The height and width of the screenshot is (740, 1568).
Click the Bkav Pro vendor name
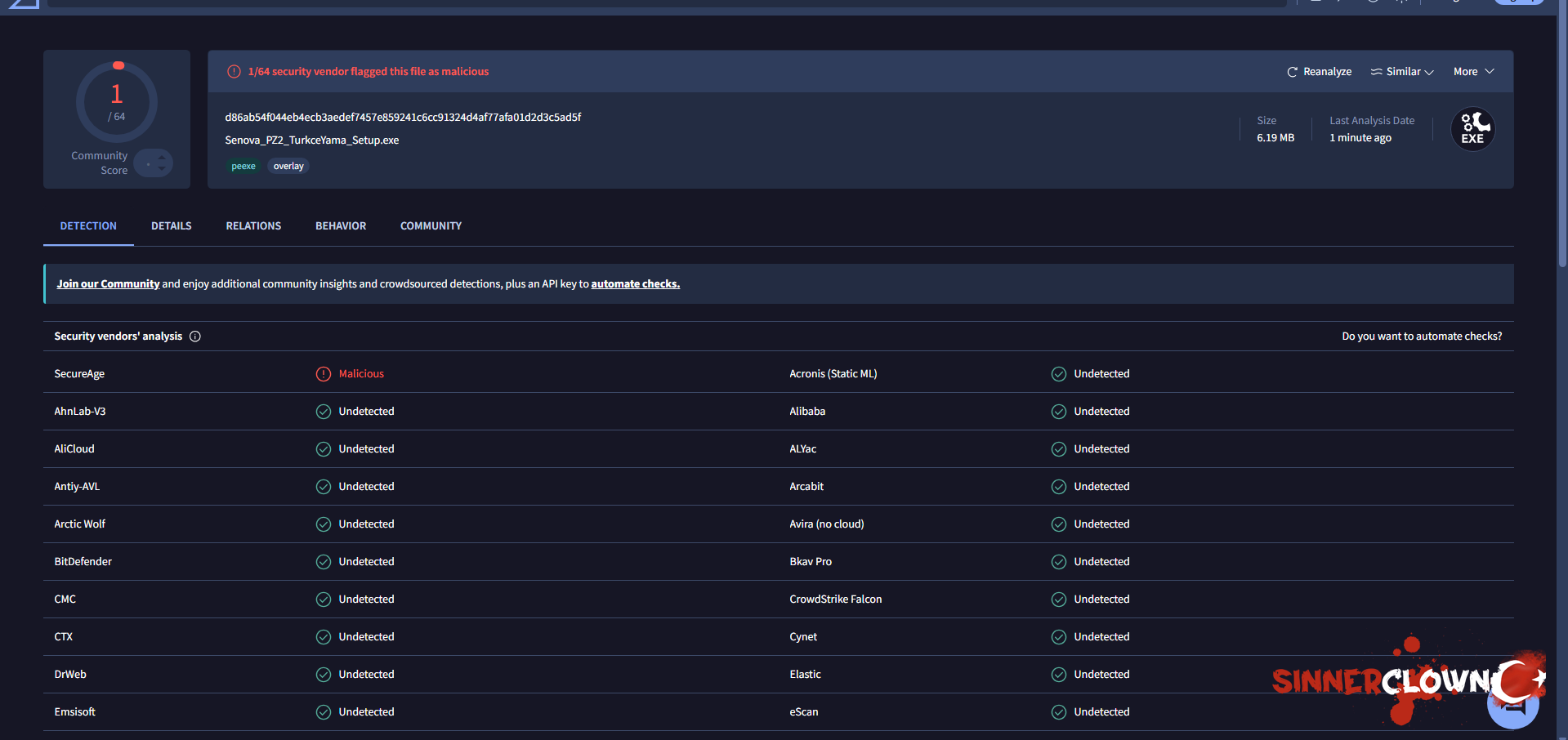click(811, 562)
